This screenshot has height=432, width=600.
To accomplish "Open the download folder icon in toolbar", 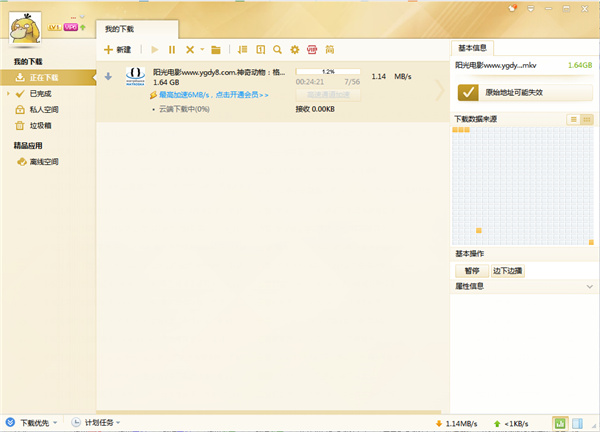I will click(215, 49).
